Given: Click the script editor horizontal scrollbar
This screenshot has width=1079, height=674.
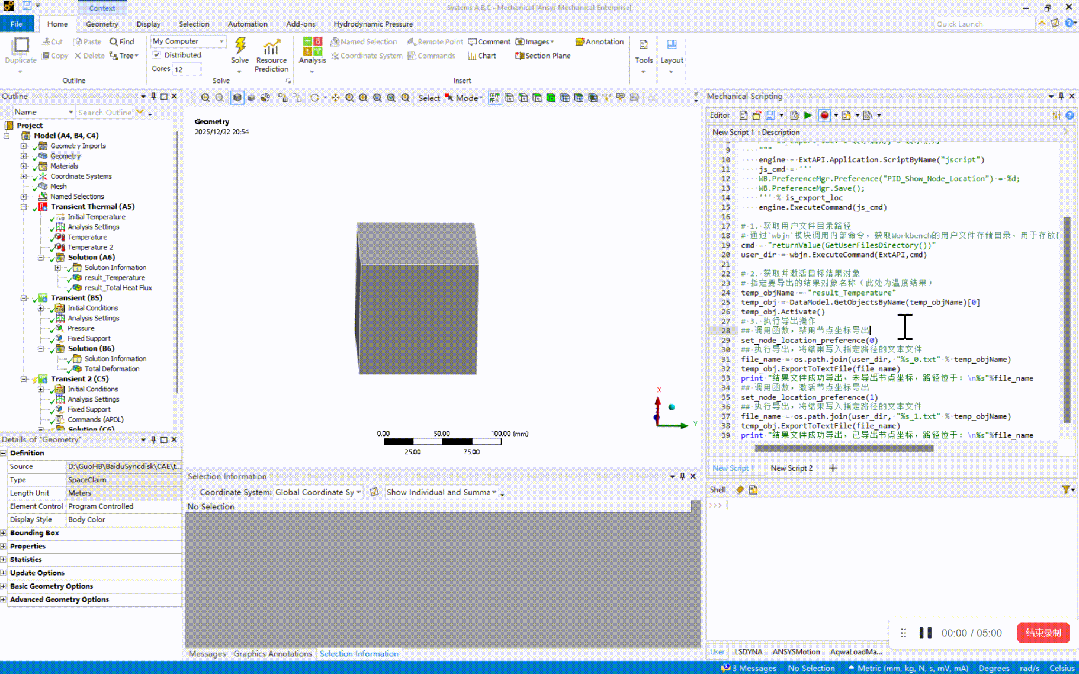Looking at the screenshot, I should coord(843,448).
